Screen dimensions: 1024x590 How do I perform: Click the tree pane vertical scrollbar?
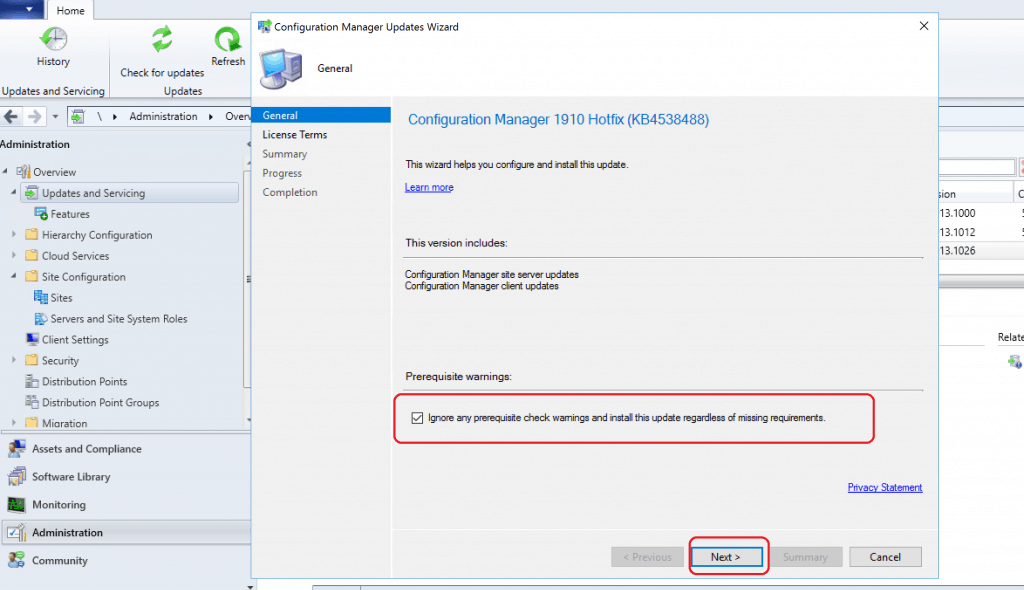click(247, 280)
